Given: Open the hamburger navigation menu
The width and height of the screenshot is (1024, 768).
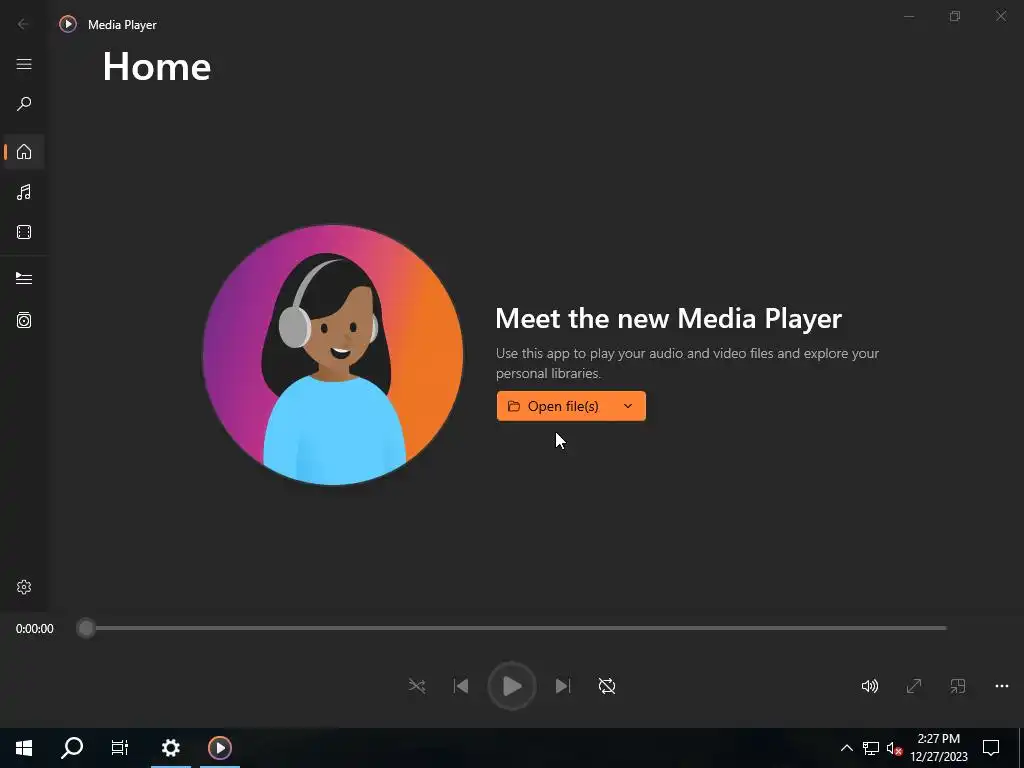Looking at the screenshot, I should pyautogui.click(x=24, y=64).
